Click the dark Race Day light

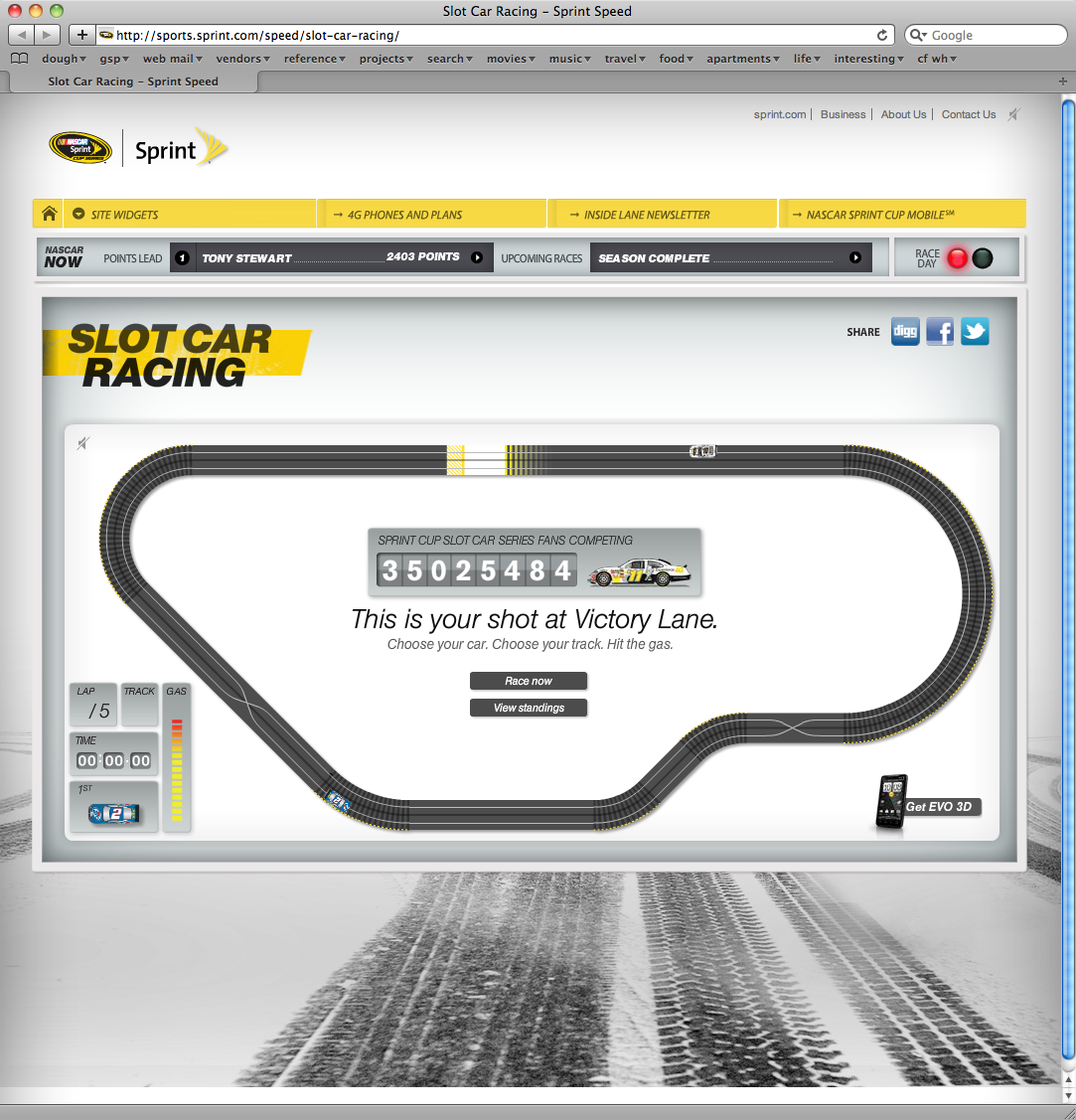[983, 257]
